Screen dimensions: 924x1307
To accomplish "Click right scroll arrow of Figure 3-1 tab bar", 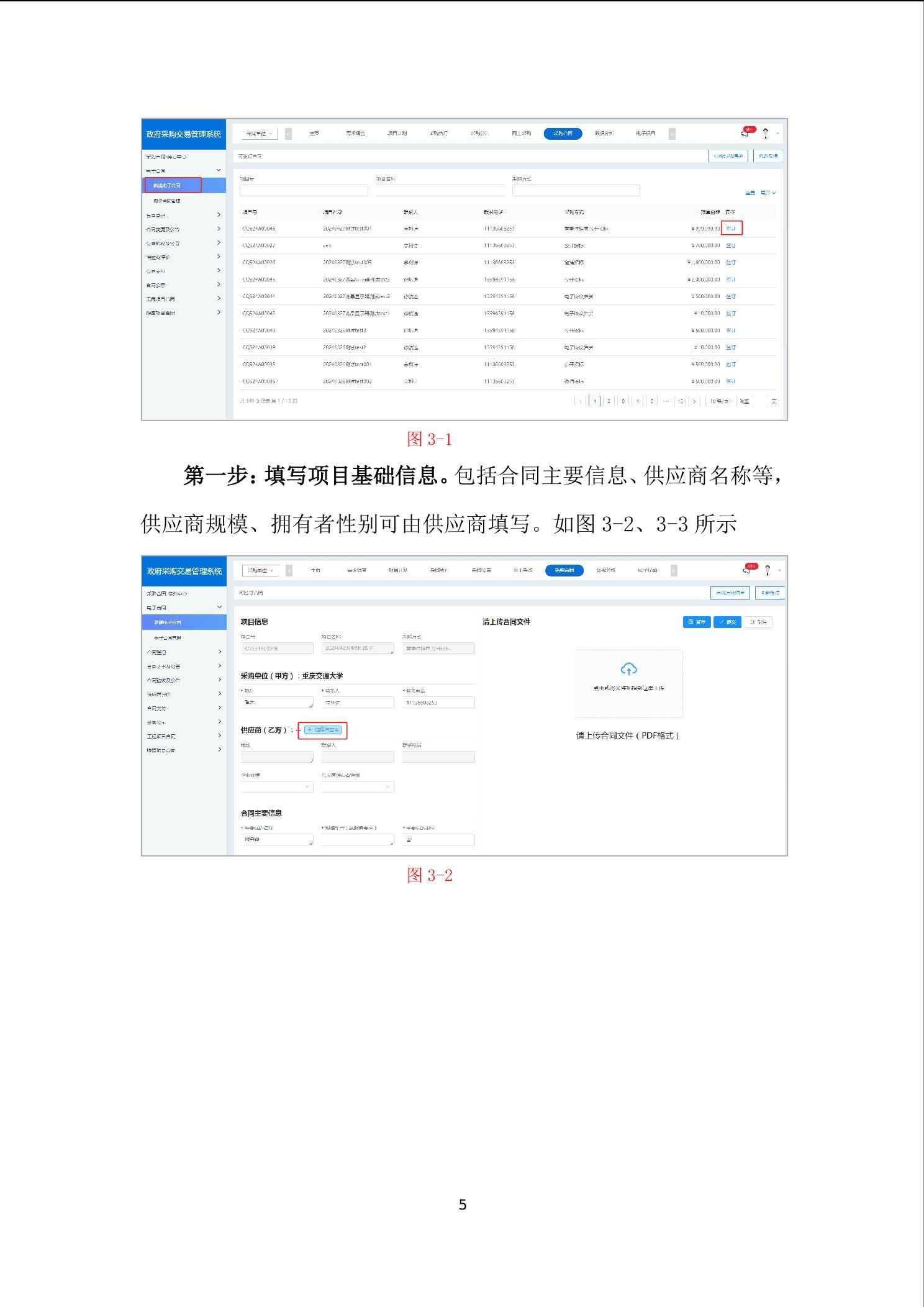I will pos(672,134).
